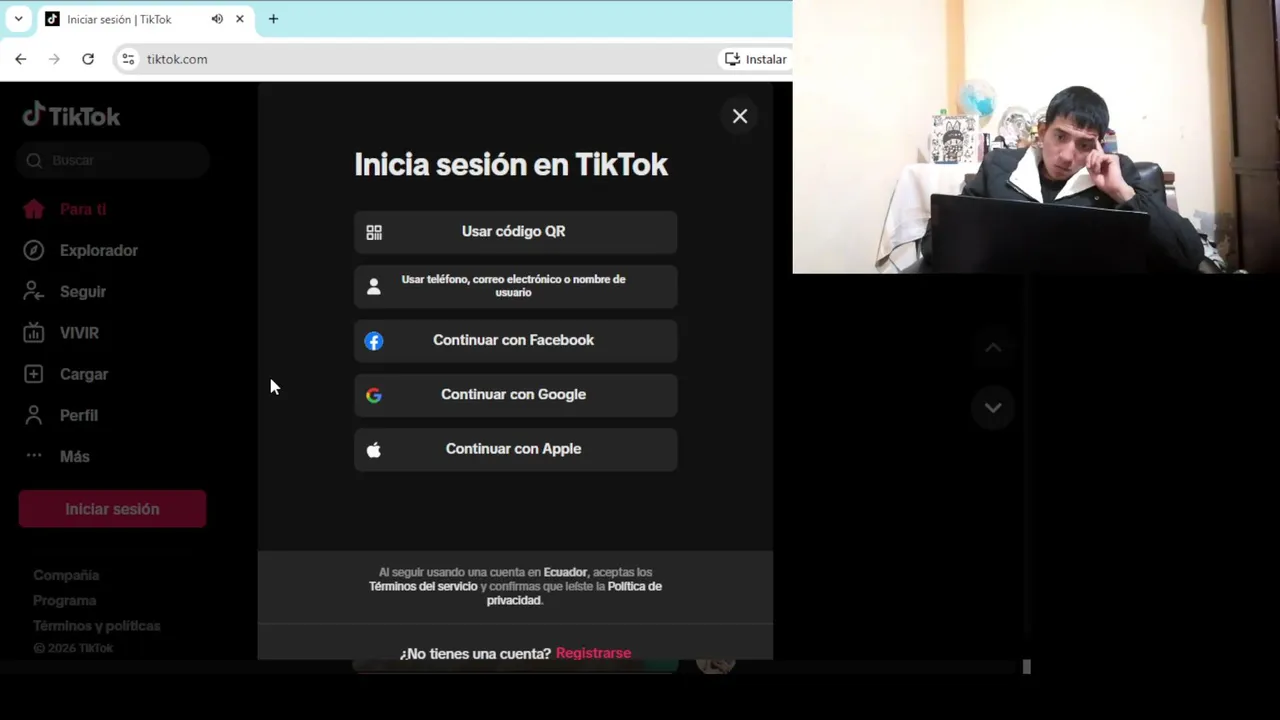Viewport: 1280px width, 720px height.
Task: Click the Google logo icon
Action: tap(374, 395)
